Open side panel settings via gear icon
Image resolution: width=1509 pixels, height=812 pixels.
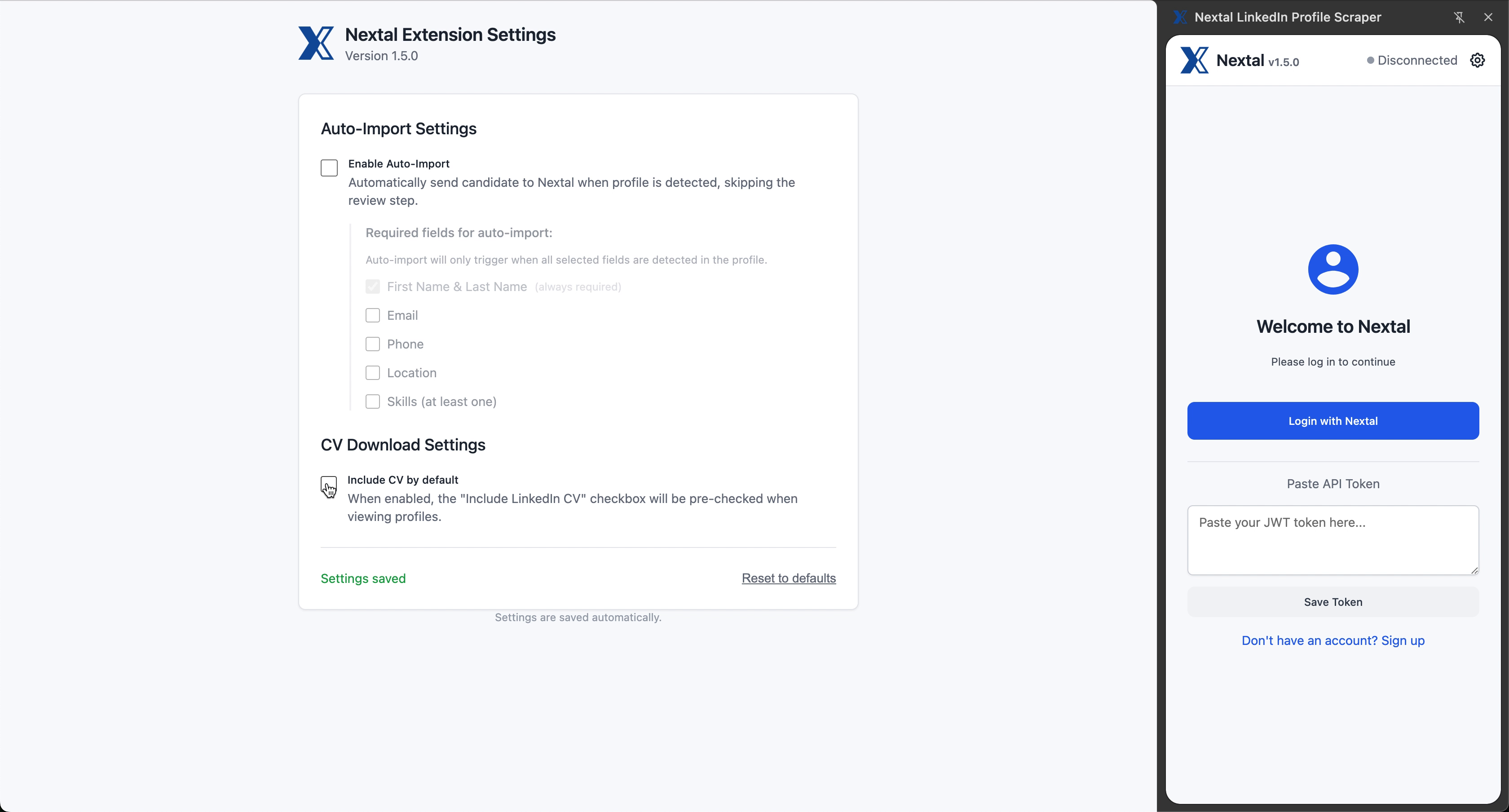[x=1478, y=60]
